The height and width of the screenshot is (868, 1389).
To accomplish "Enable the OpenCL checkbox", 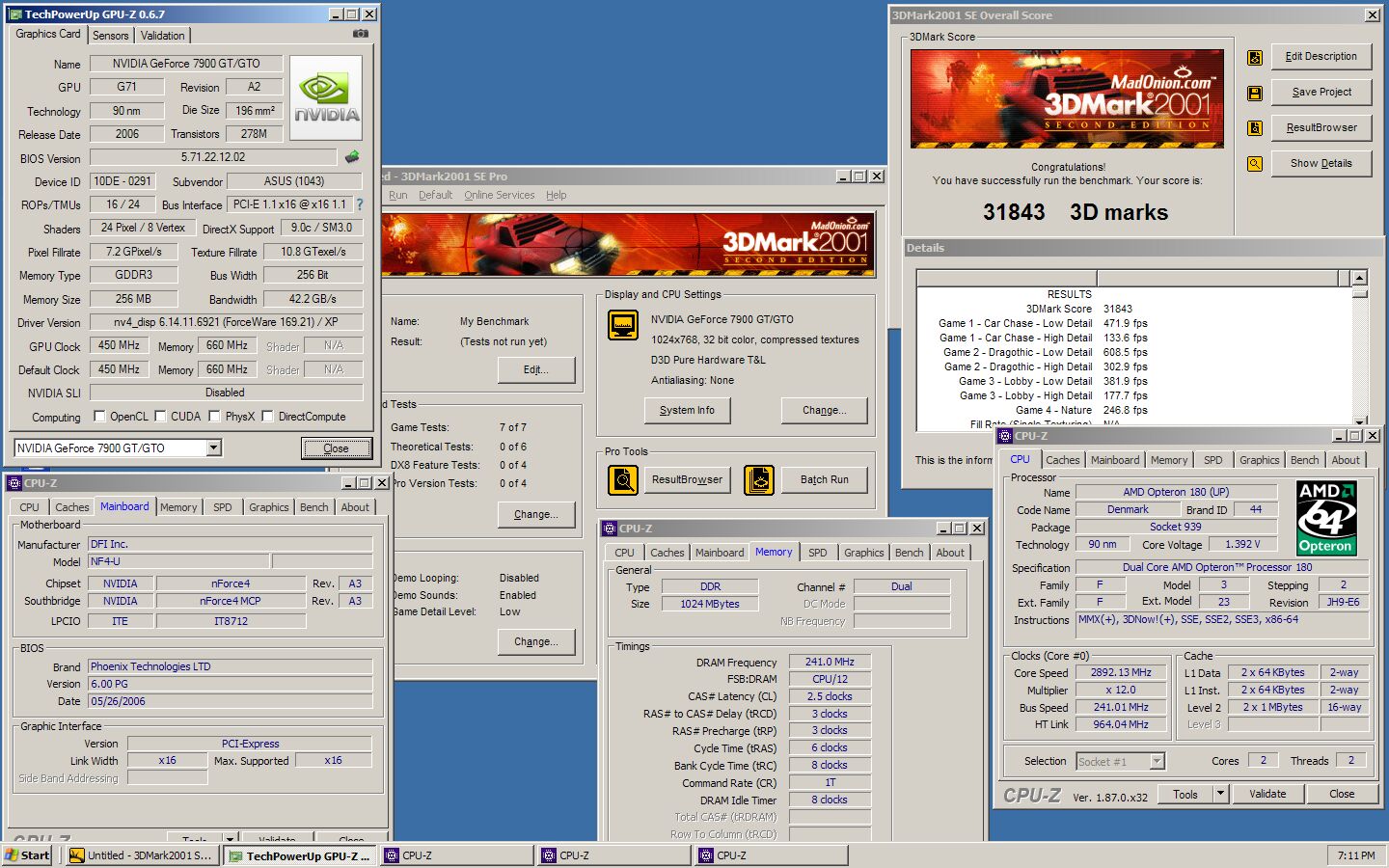I will 99,417.
